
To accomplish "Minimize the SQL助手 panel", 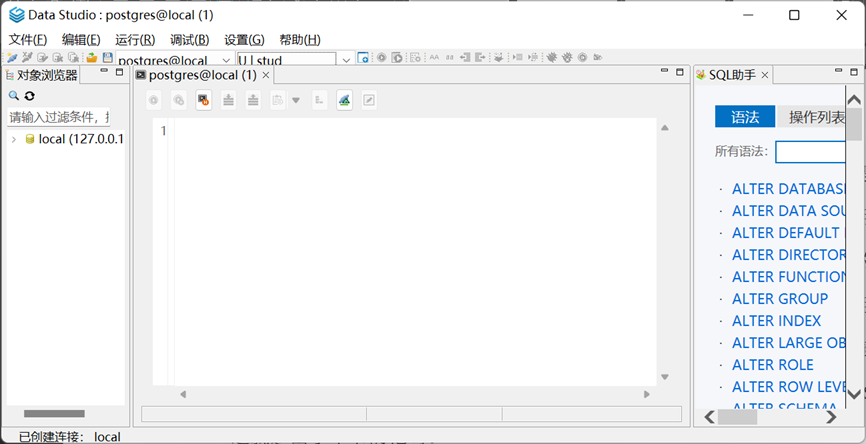I will click(839, 71).
